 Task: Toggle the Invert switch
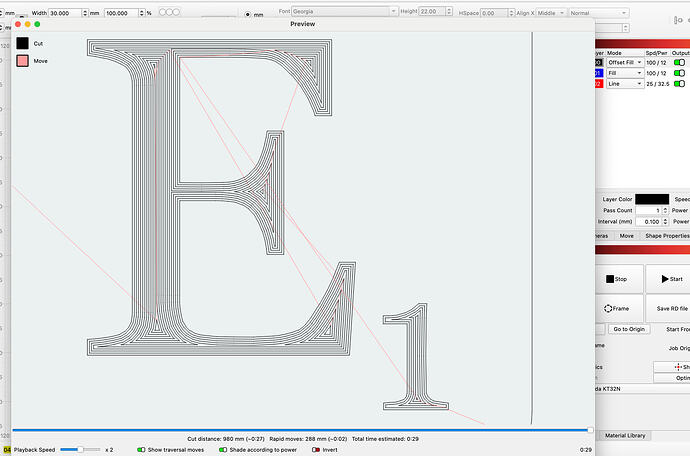pyautogui.click(x=316, y=450)
